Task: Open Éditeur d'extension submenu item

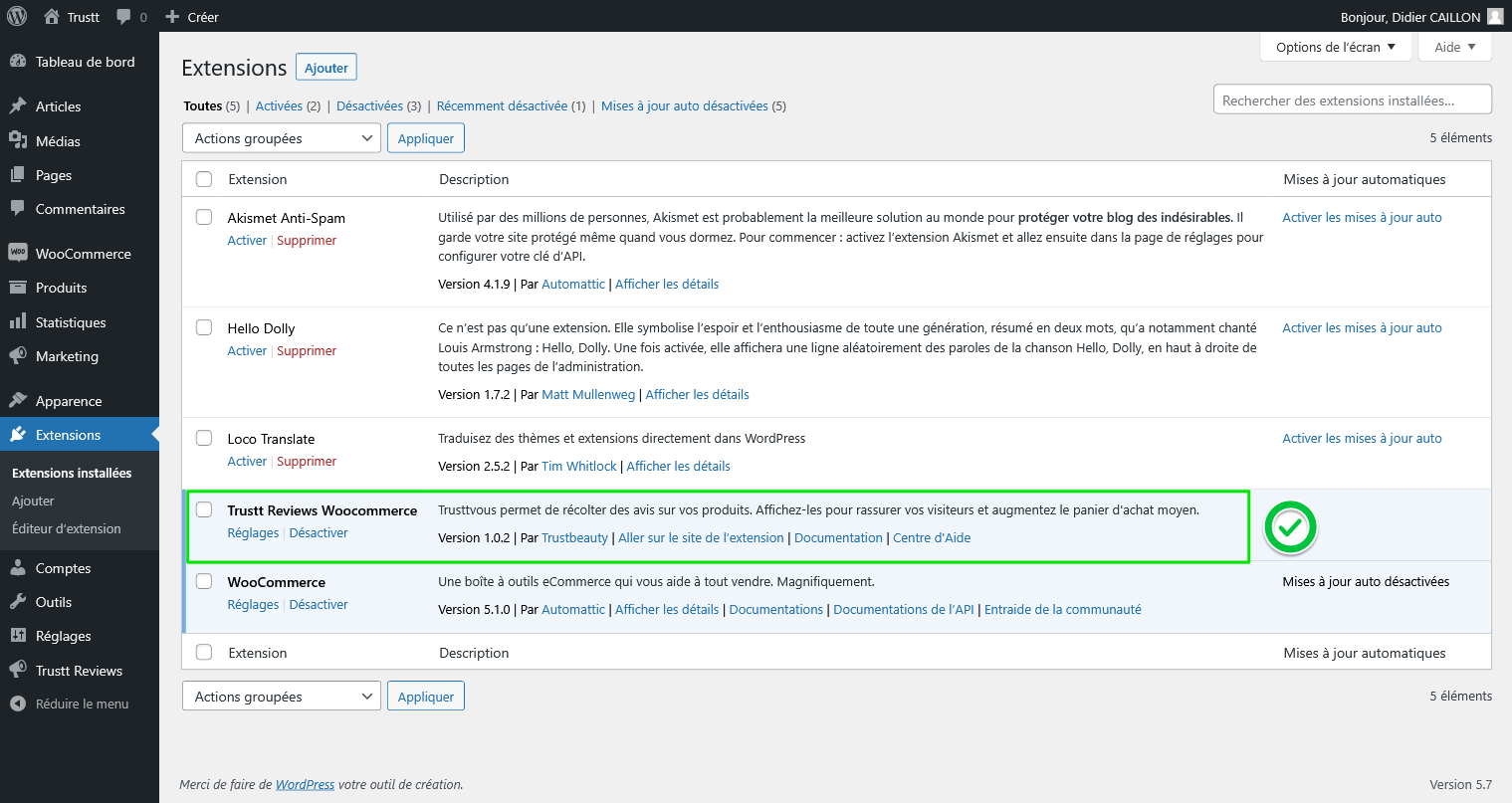Action: pyautogui.click(x=67, y=528)
